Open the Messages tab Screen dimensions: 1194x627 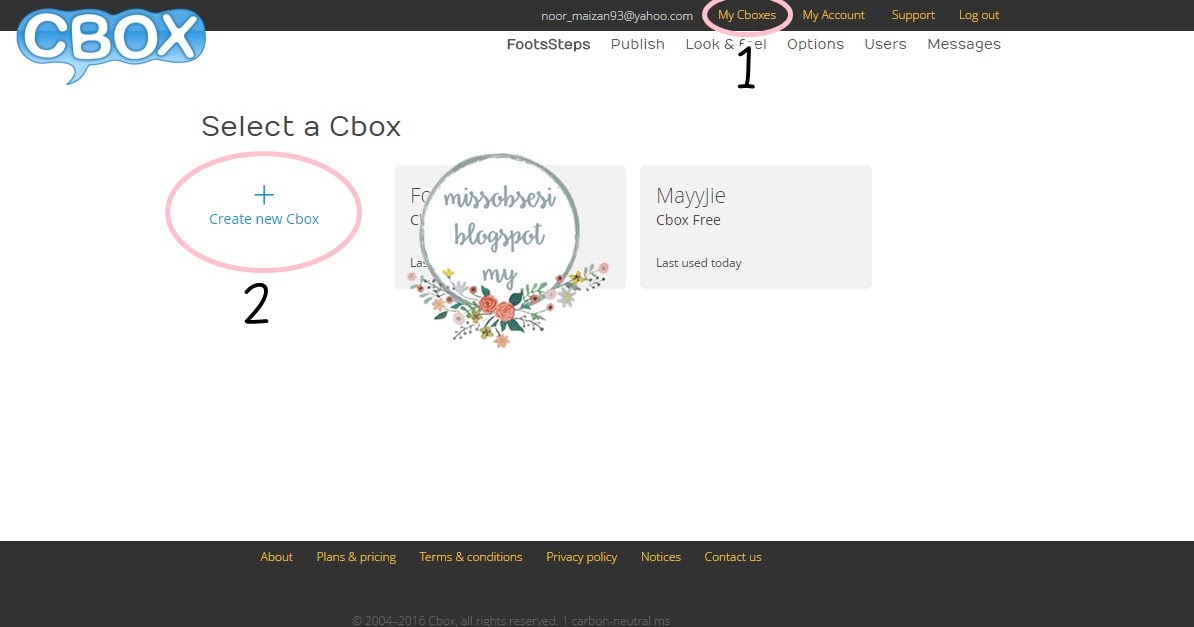(963, 44)
